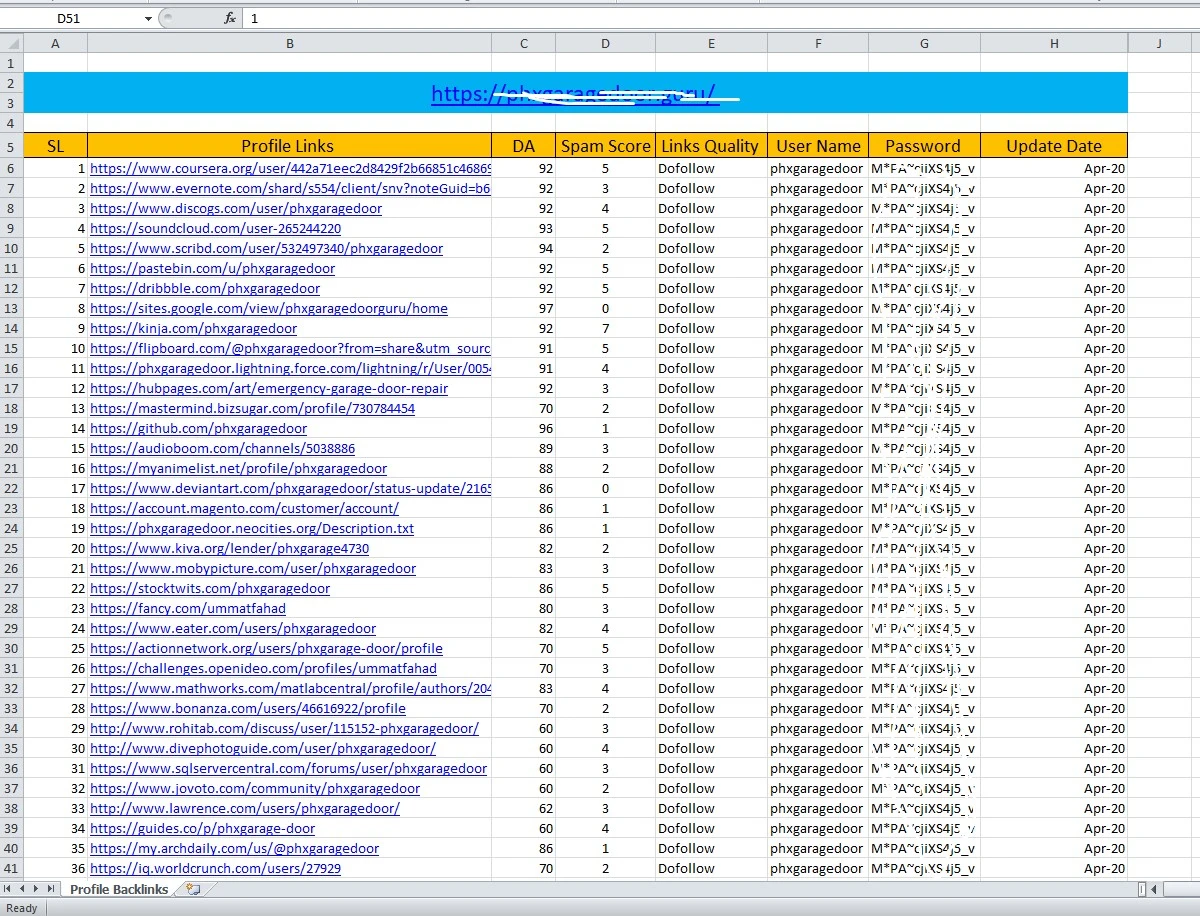The width and height of the screenshot is (1200, 916).
Task: Click the Update Date header cell
Action: pyautogui.click(x=1054, y=146)
